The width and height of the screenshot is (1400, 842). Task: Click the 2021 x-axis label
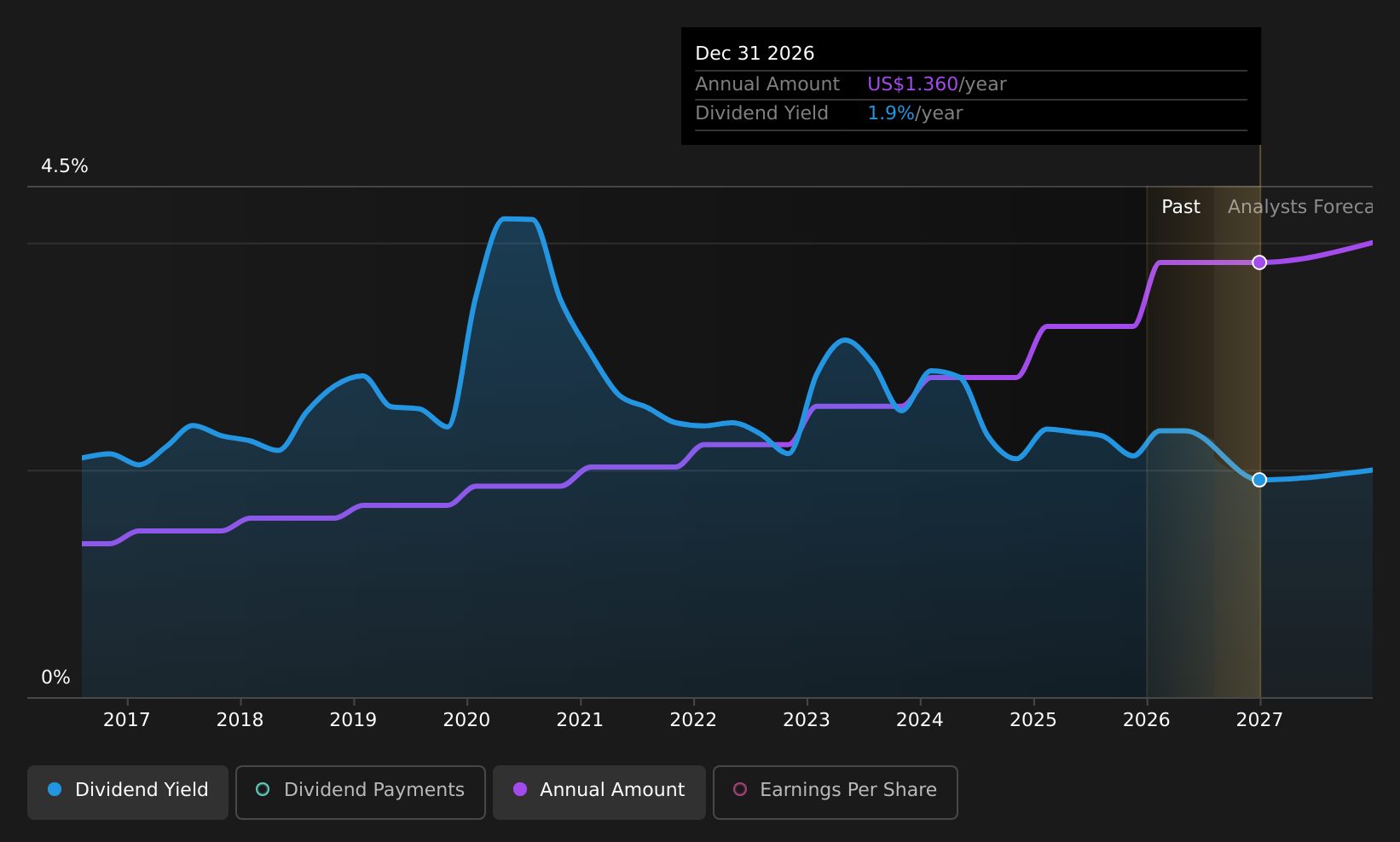(x=581, y=720)
